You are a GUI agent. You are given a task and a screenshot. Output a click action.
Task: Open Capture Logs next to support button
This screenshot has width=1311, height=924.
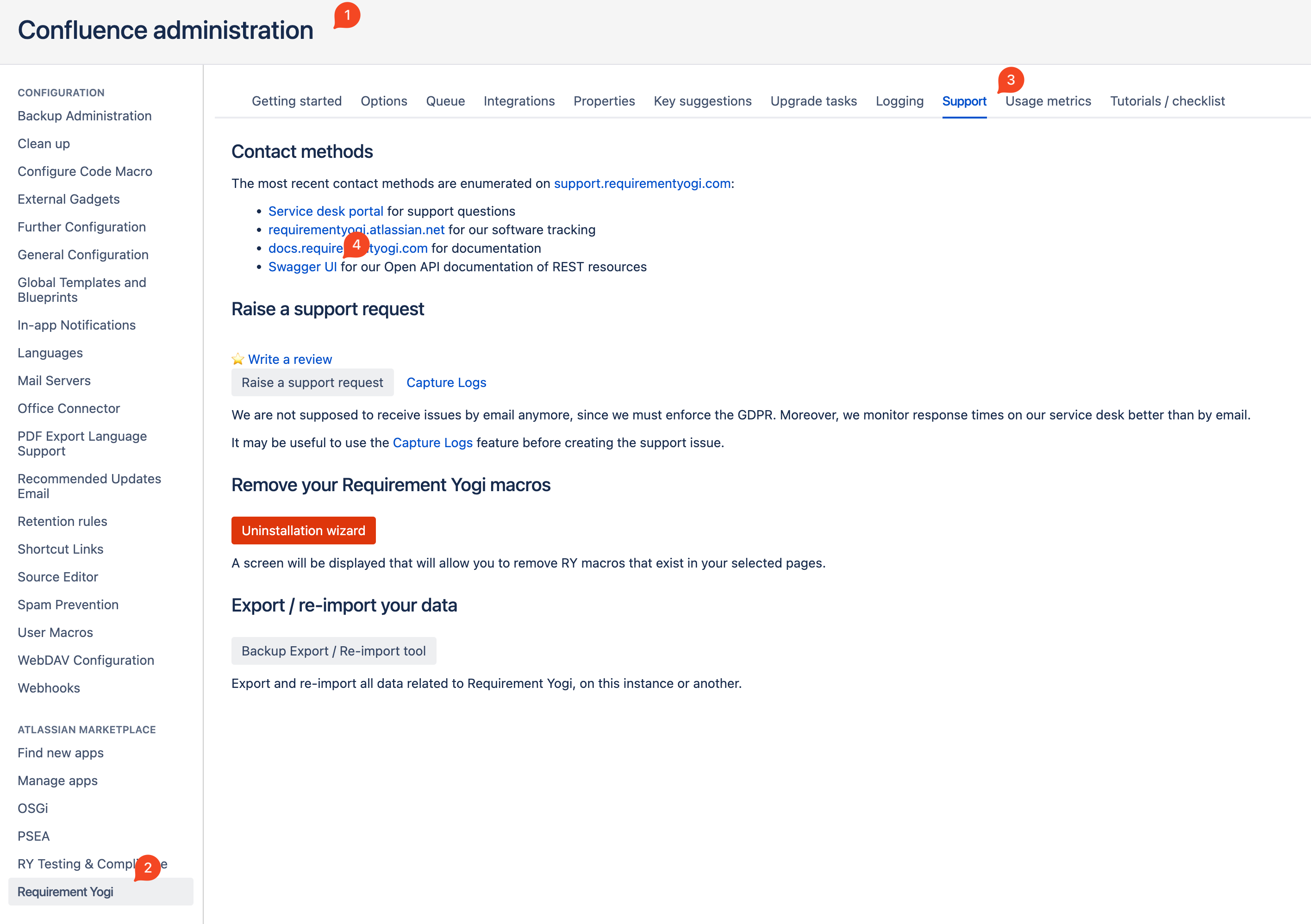446,383
